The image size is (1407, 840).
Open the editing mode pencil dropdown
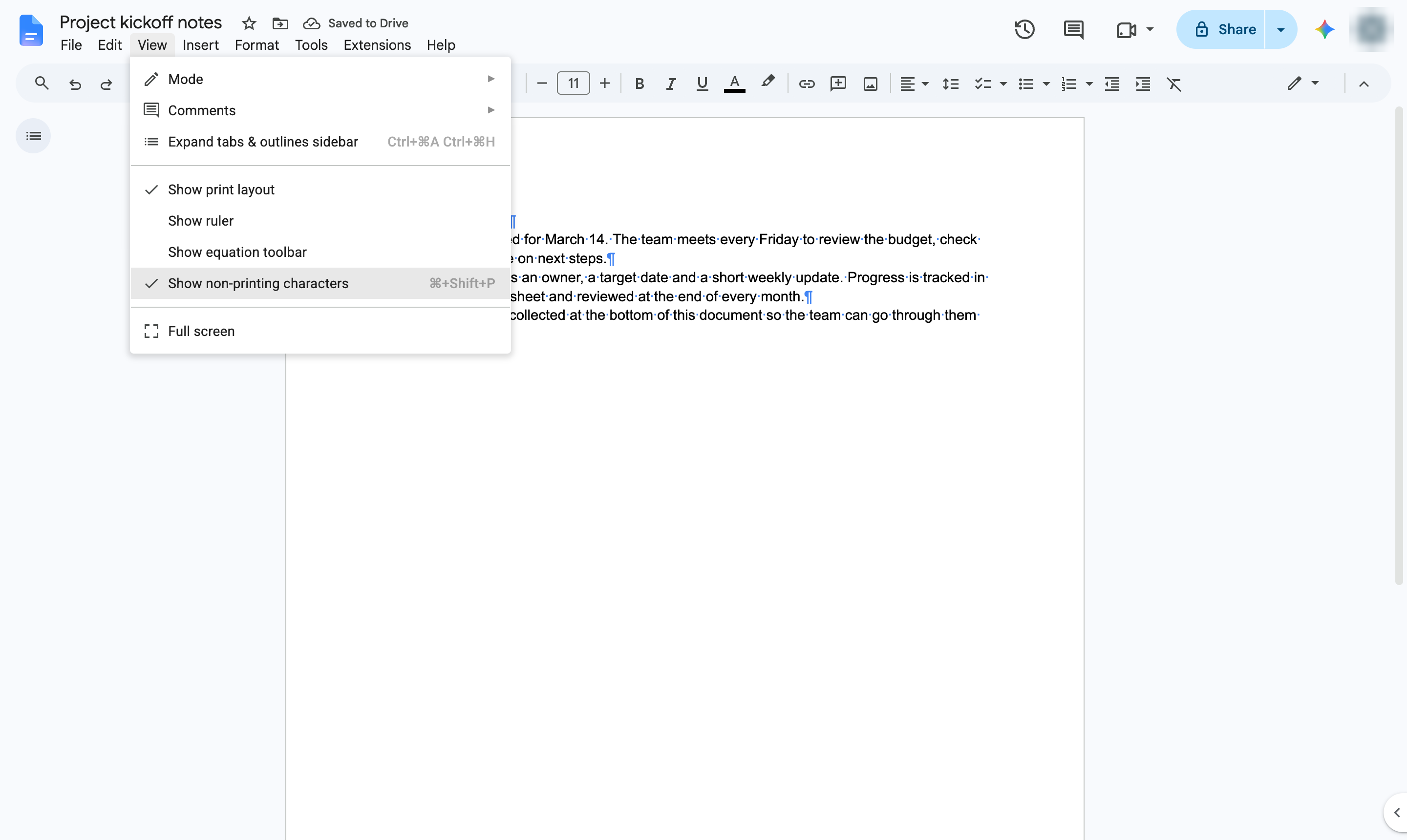point(1303,84)
